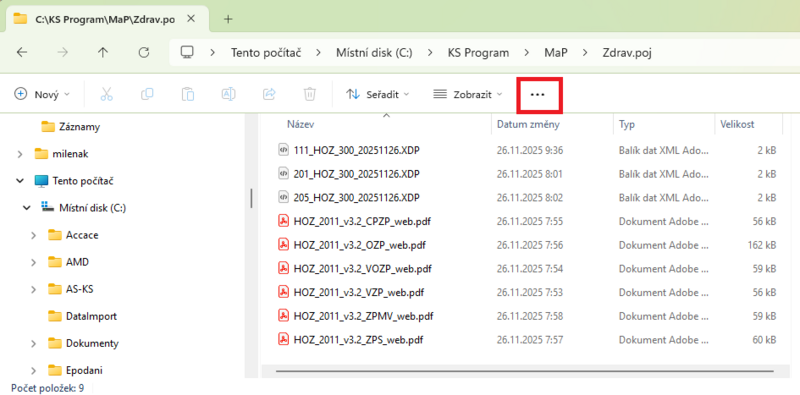
Task: Close the Zdrav.po tab
Action: pyautogui.click(x=191, y=19)
